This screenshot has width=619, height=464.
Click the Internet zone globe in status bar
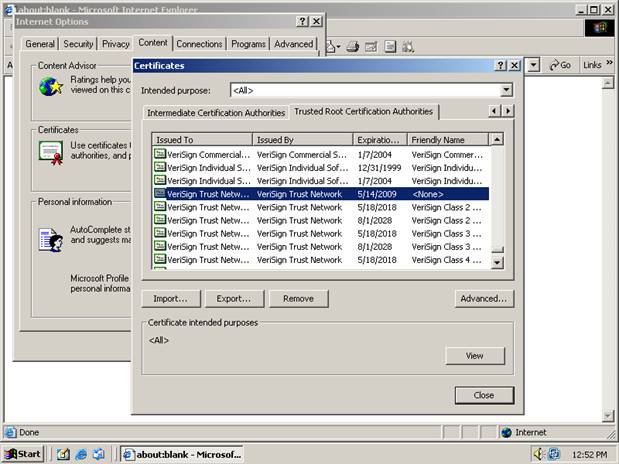point(506,433)
